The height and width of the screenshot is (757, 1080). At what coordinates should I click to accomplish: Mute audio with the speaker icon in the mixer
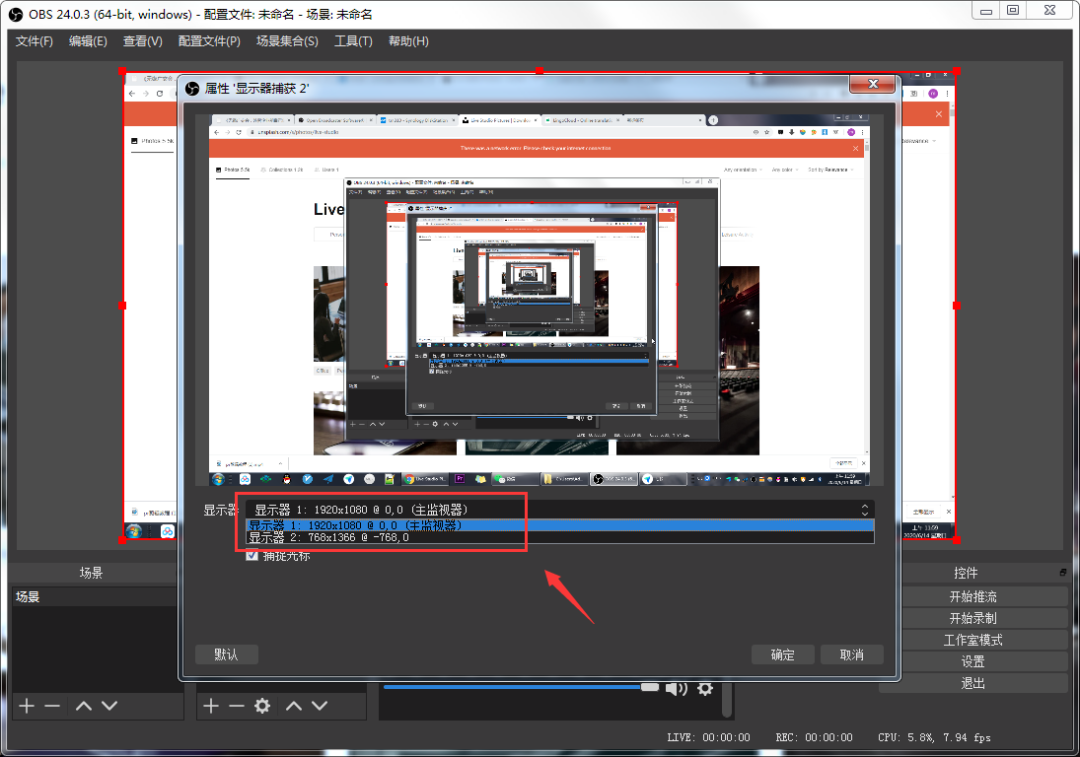click(x=676, y=689)
